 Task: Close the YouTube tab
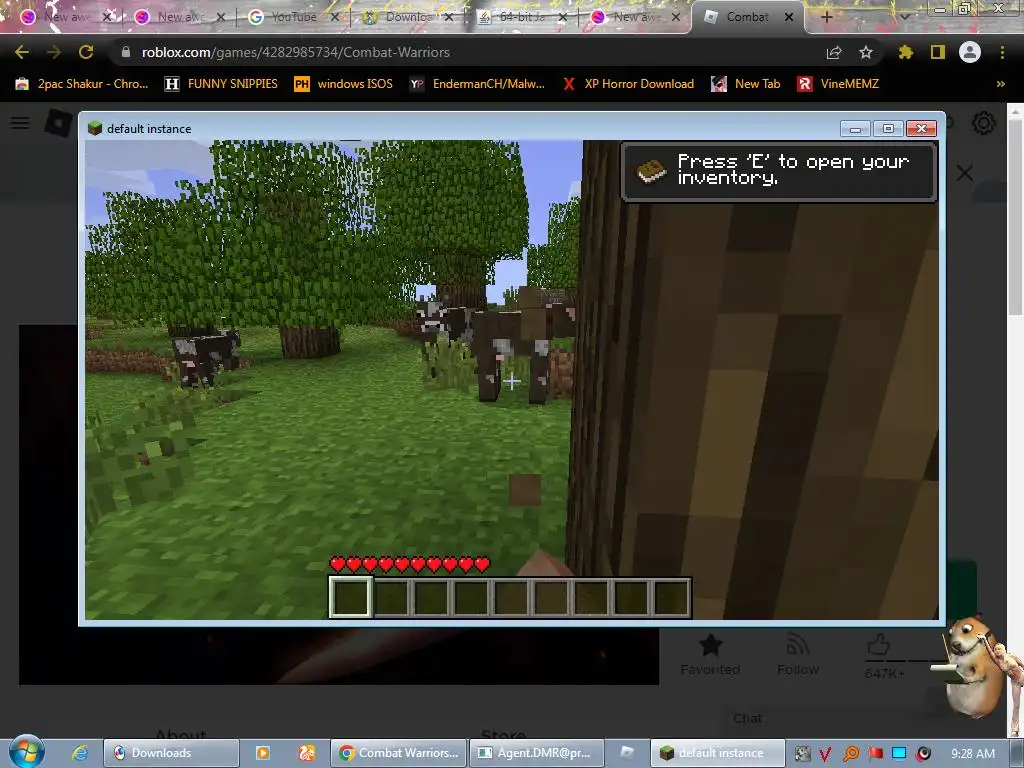tap(335, 17)
